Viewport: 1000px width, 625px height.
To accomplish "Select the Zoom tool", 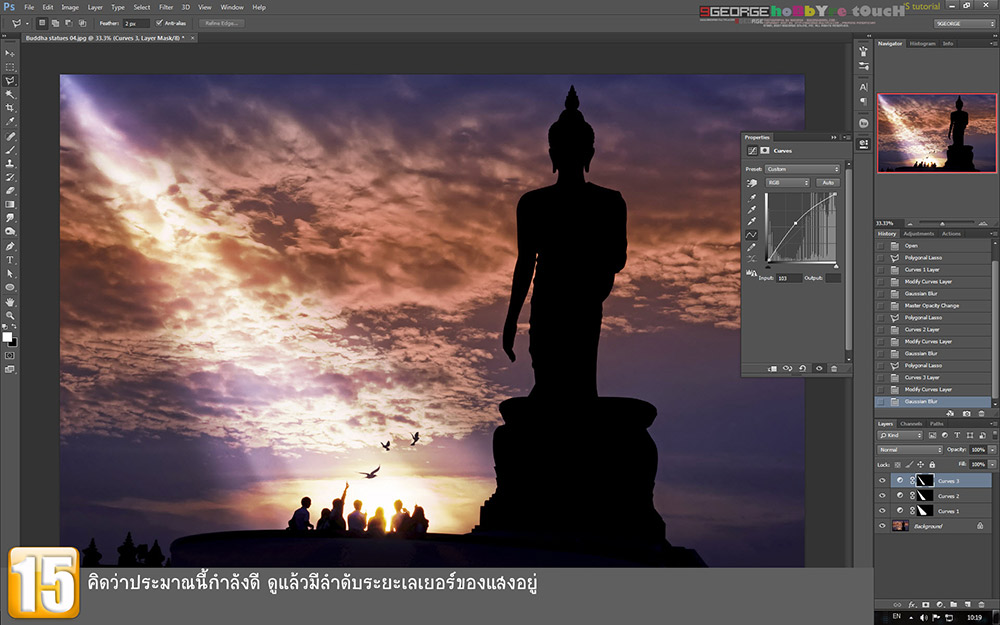I will pyautogui.click(x=10, y=316).
